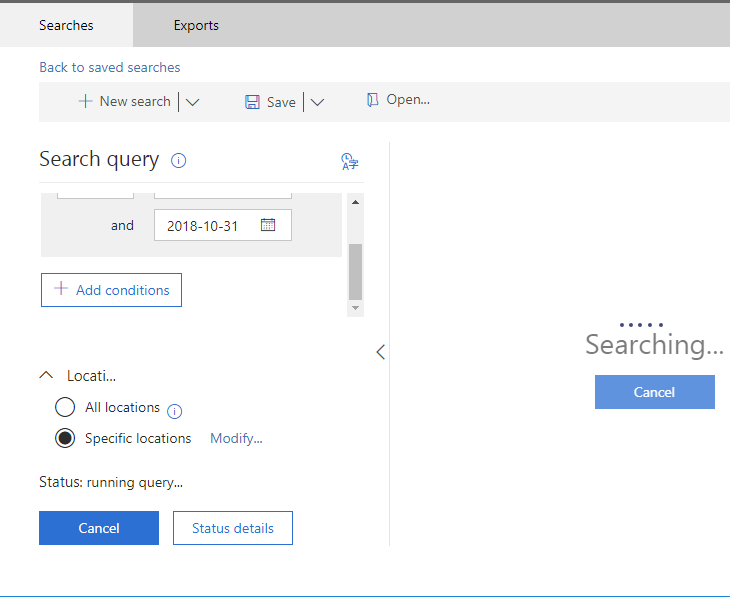Click the conditions list scrollbar thumb
Viewport: 730px width, 597px height.
355,271
